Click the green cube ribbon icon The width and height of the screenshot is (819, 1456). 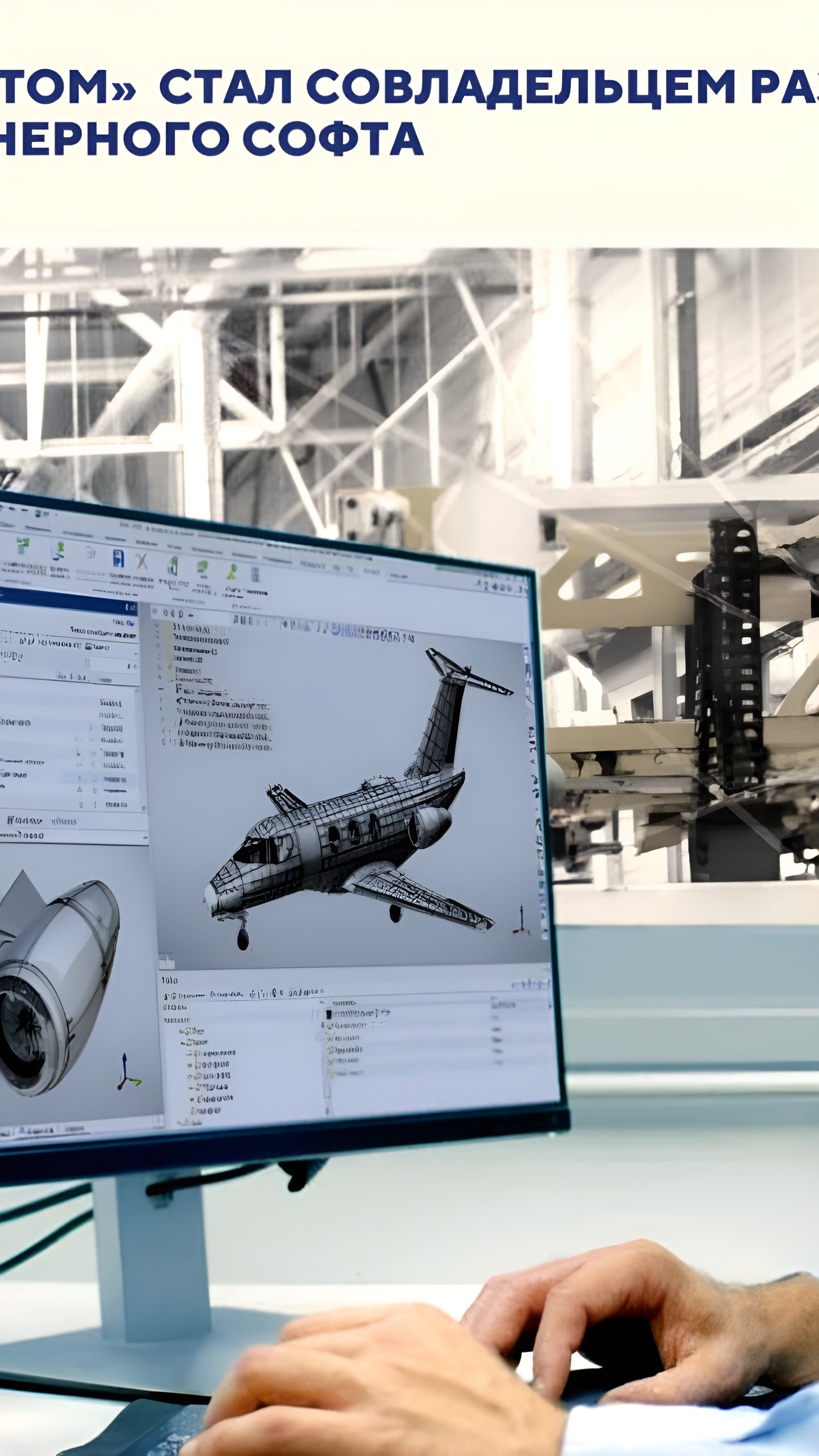pyautogui.click(x=202, y=567)
